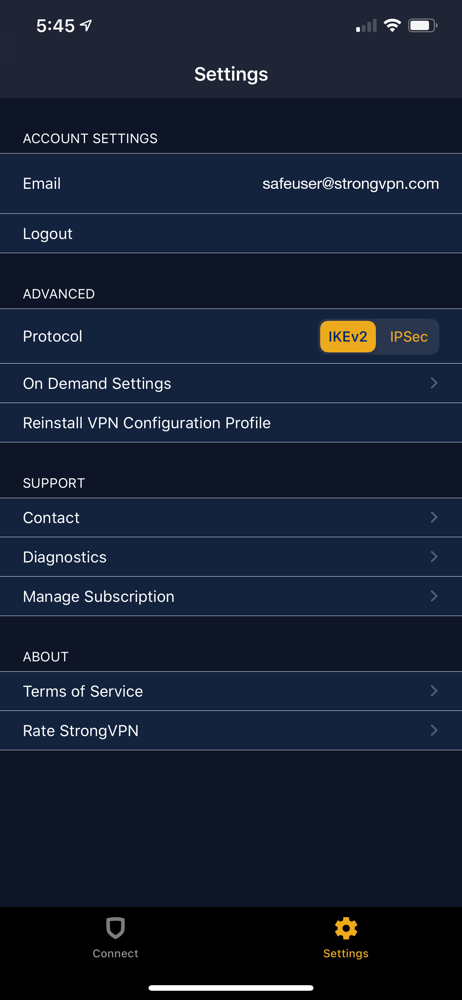Switch protocol to IPSec
This screenshot has width=462, height=1000.
pos(409,337)
